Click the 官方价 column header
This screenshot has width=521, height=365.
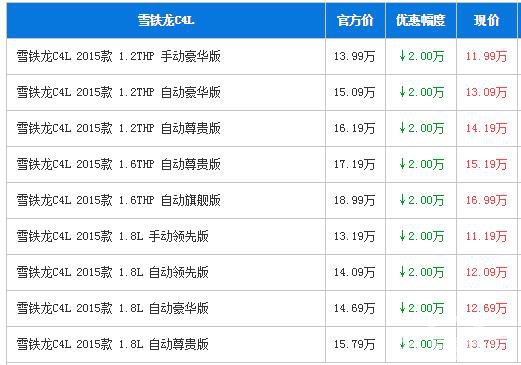tap(355, 21)
